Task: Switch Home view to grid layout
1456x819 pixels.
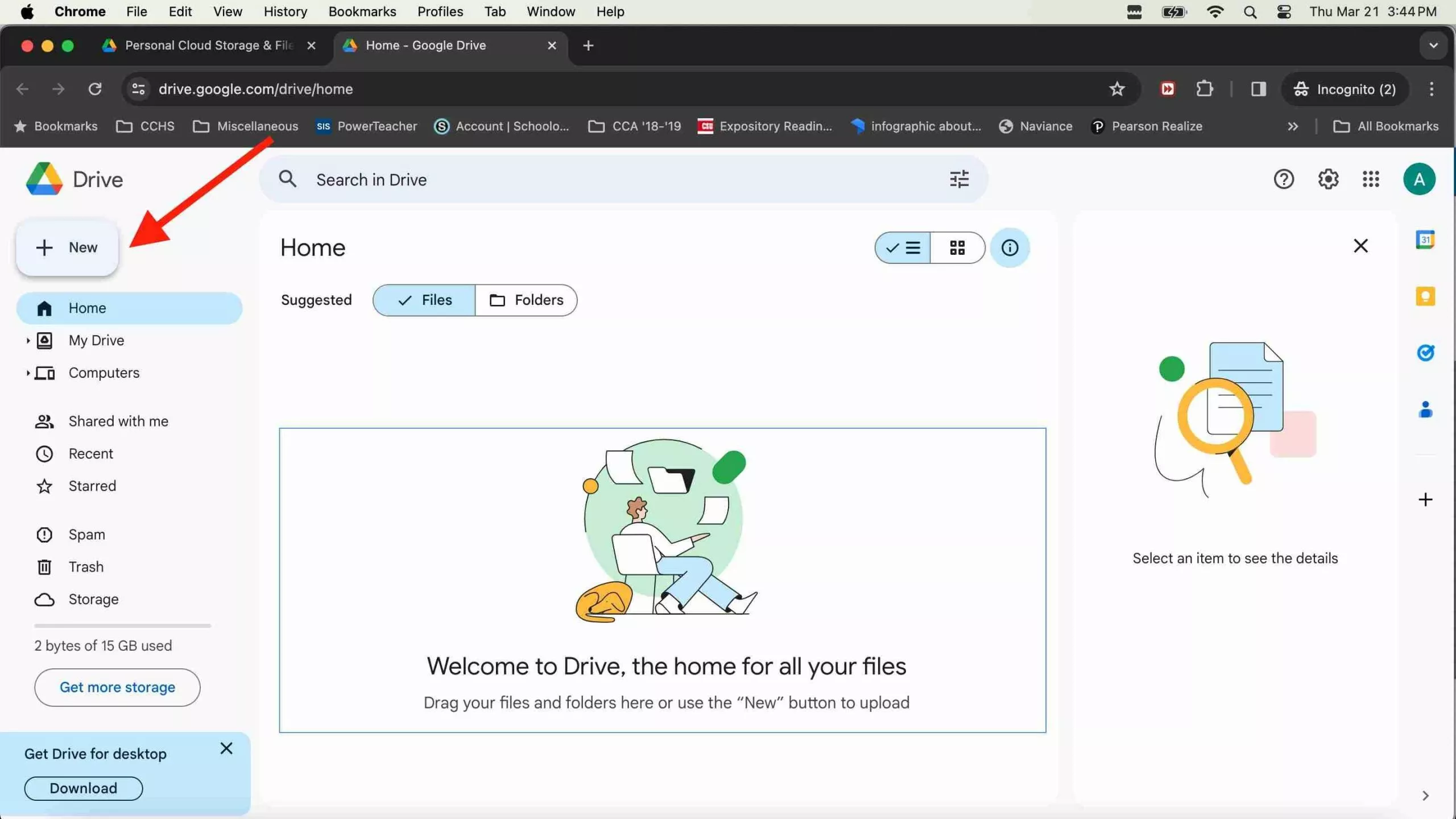Action: pos(958,247)
